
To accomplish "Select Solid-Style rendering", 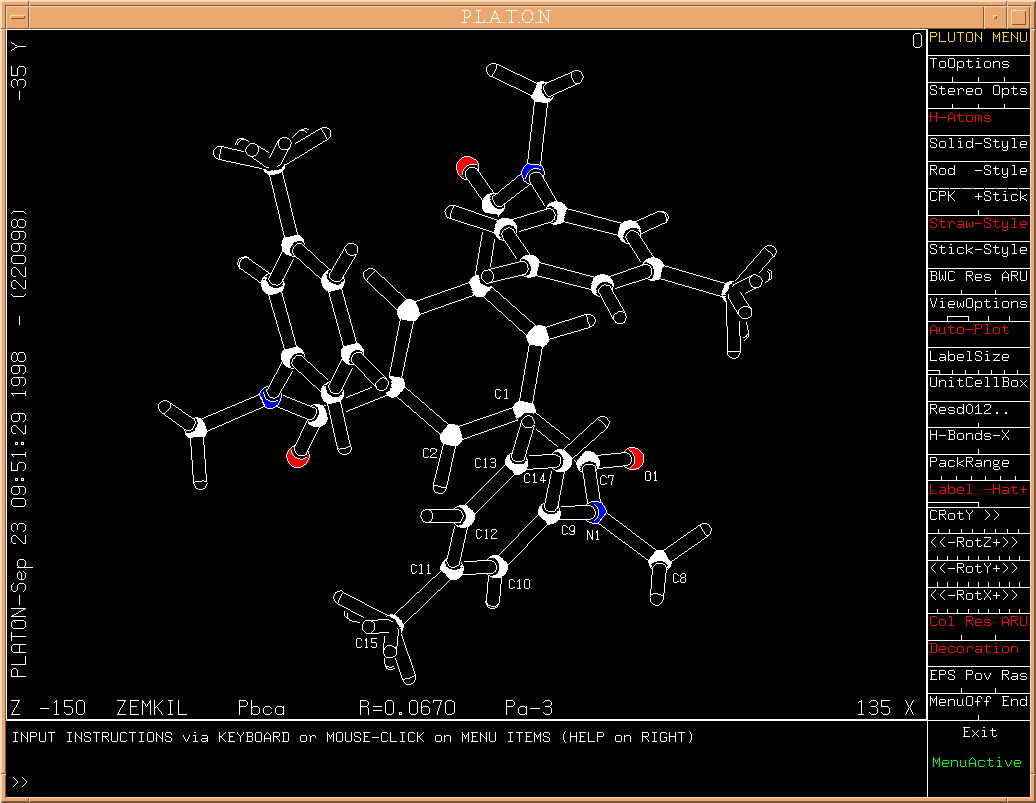I will click(977, 143).
